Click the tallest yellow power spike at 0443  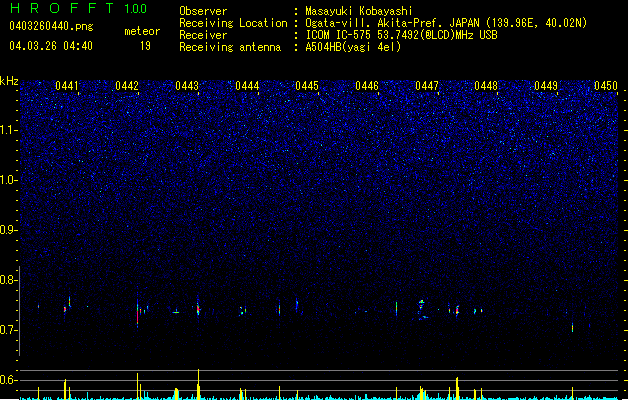click(198, 384)
